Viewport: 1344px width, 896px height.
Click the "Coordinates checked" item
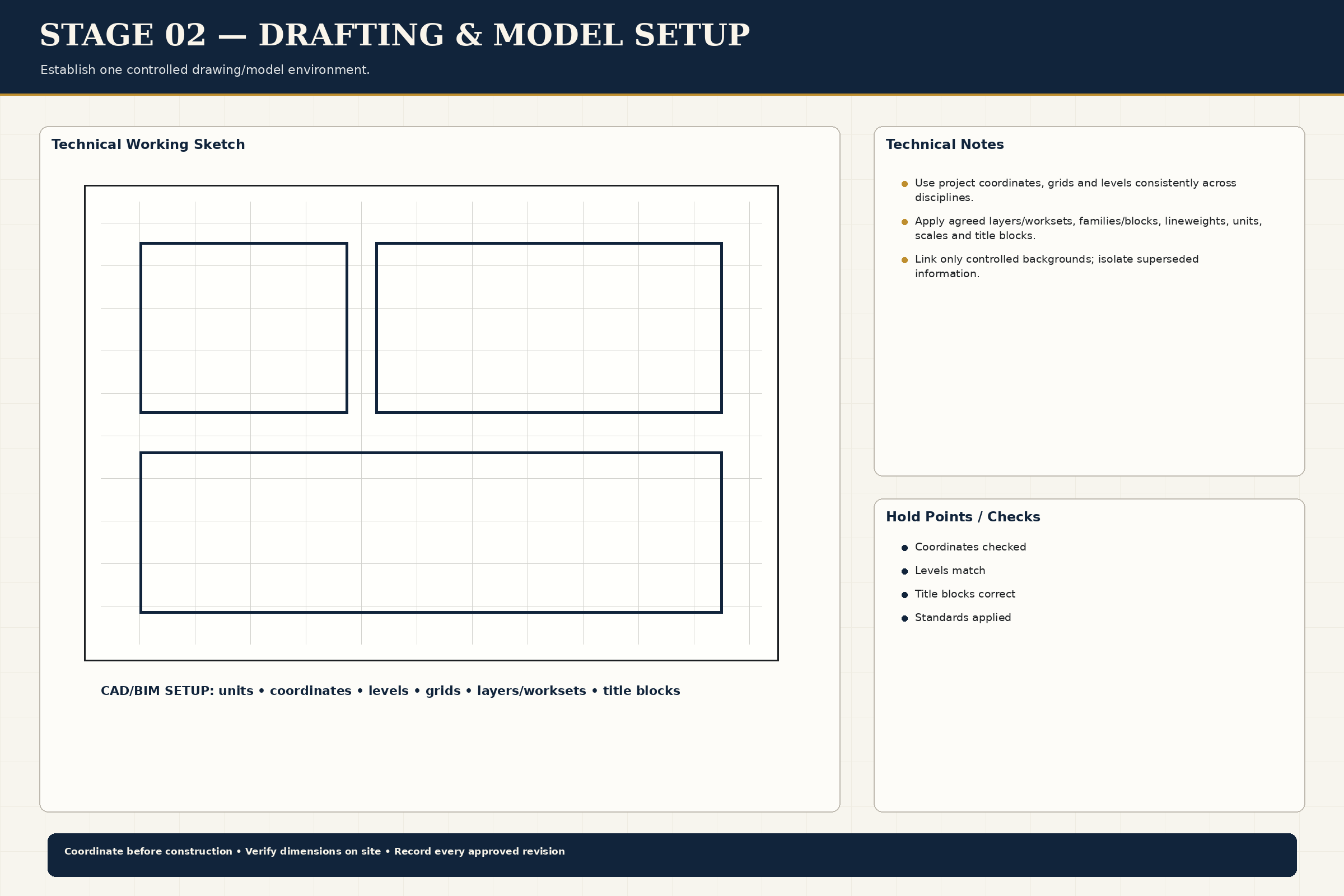(970, 547)
